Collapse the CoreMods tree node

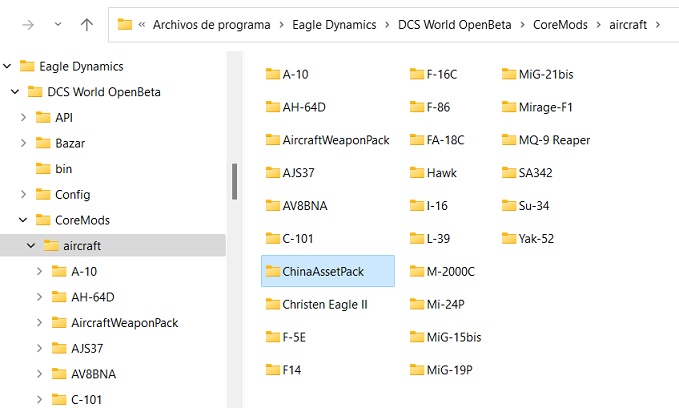coord(23,220)
